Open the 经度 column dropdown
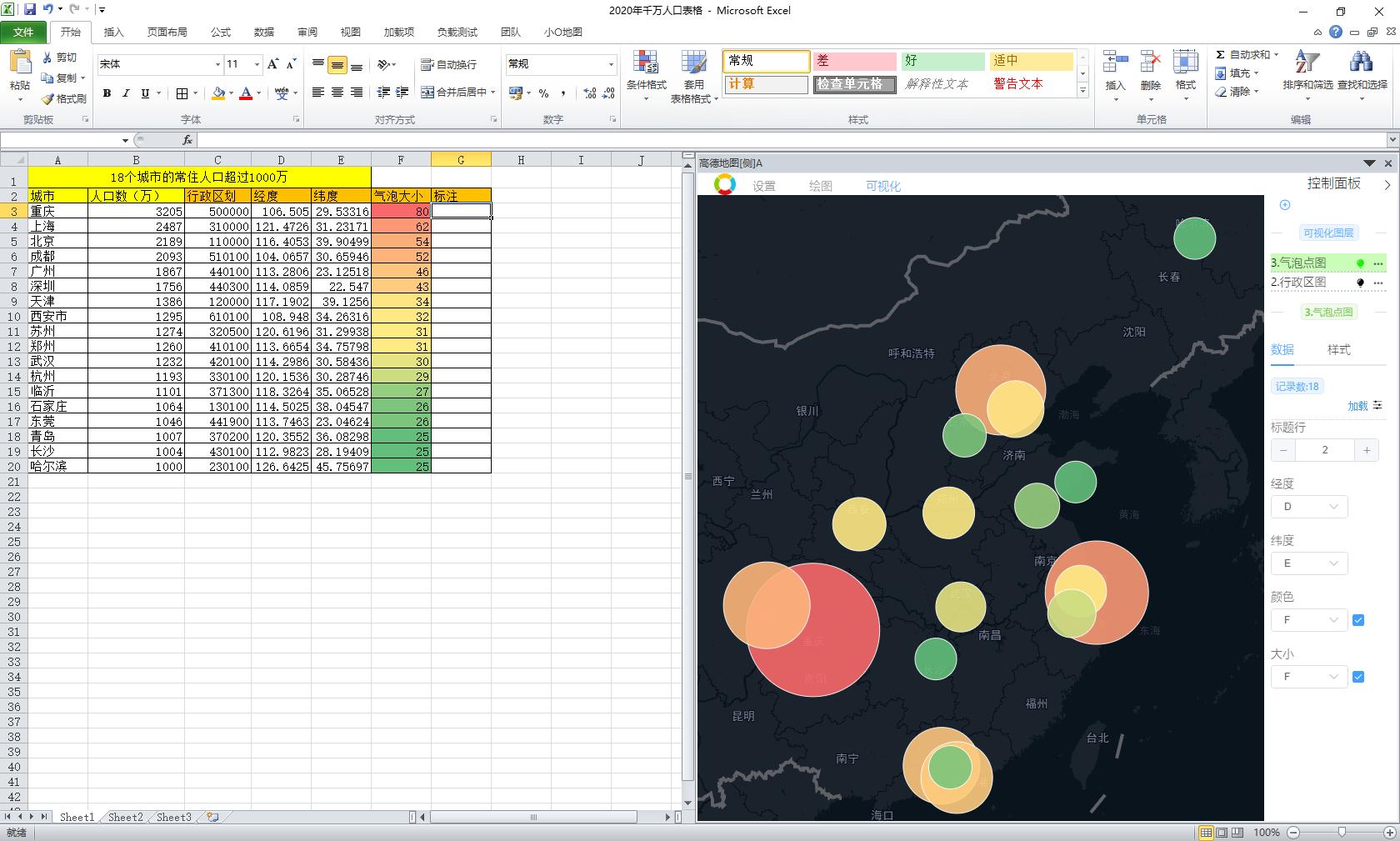Image resolution: width=1400 pixels, height=841 pixels. coord(1308,507)
